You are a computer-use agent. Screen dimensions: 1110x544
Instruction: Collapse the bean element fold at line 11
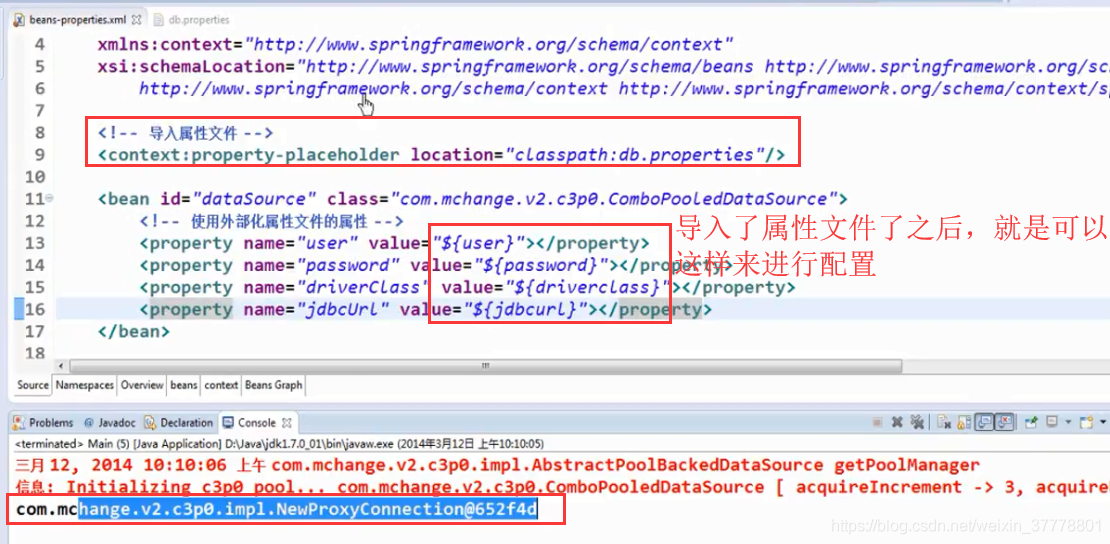[50, 199]
